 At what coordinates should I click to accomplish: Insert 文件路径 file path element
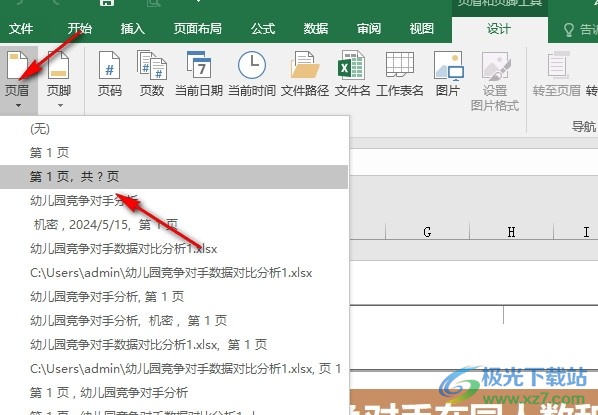pyautogui.click(x=305, y=74)
